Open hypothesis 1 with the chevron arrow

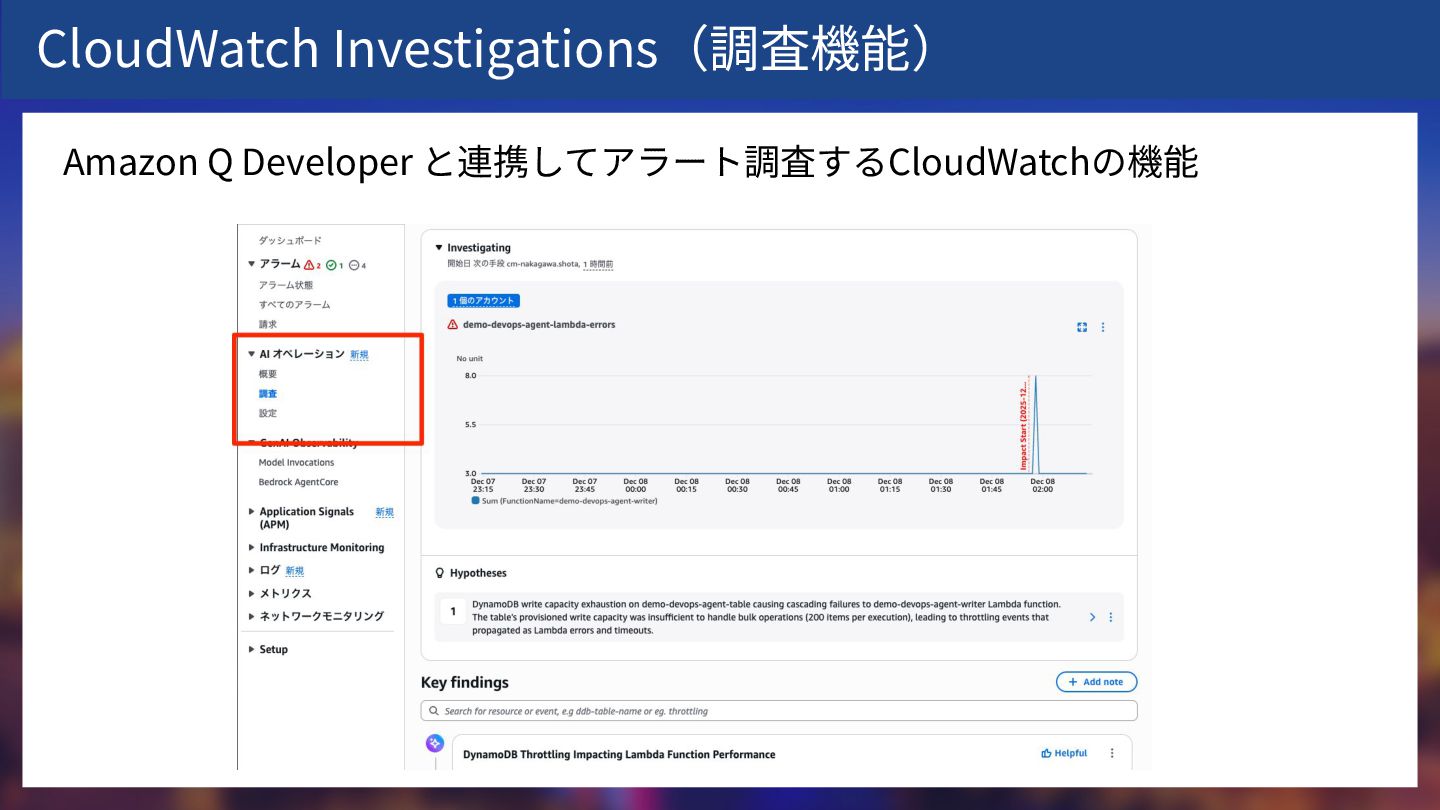pyautogui.click(x=1092, y=617)
